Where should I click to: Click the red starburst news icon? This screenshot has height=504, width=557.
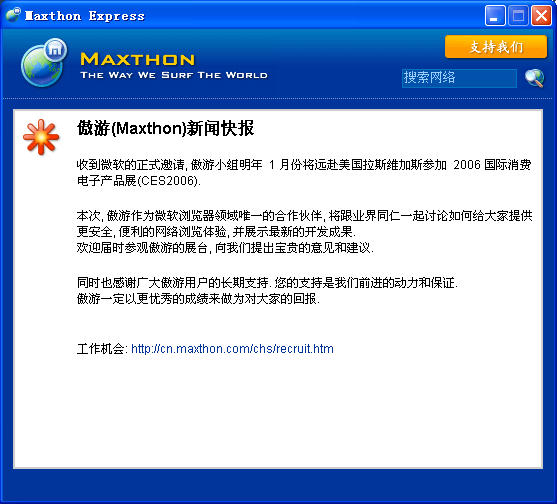coord(41,137)
